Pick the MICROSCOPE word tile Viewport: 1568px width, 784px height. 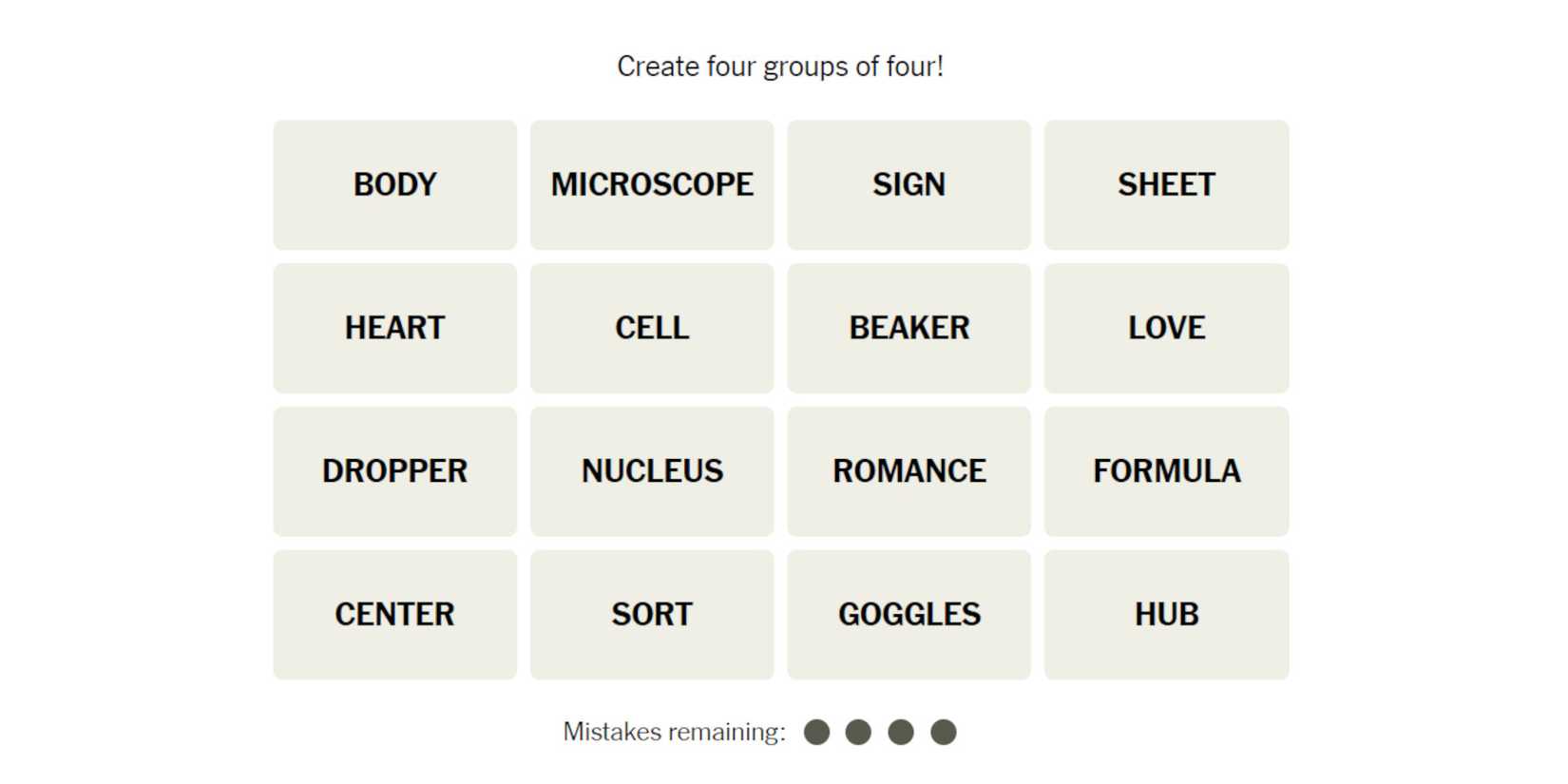pos(652,184)
